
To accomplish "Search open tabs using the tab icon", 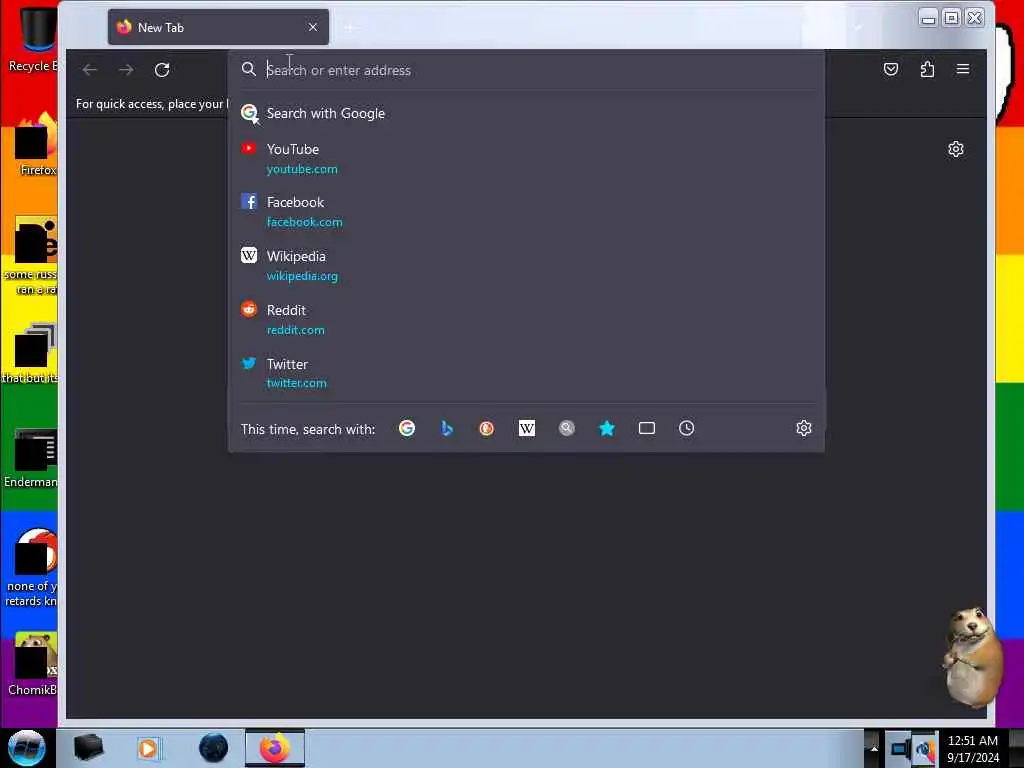I will [x=647, y=428].
